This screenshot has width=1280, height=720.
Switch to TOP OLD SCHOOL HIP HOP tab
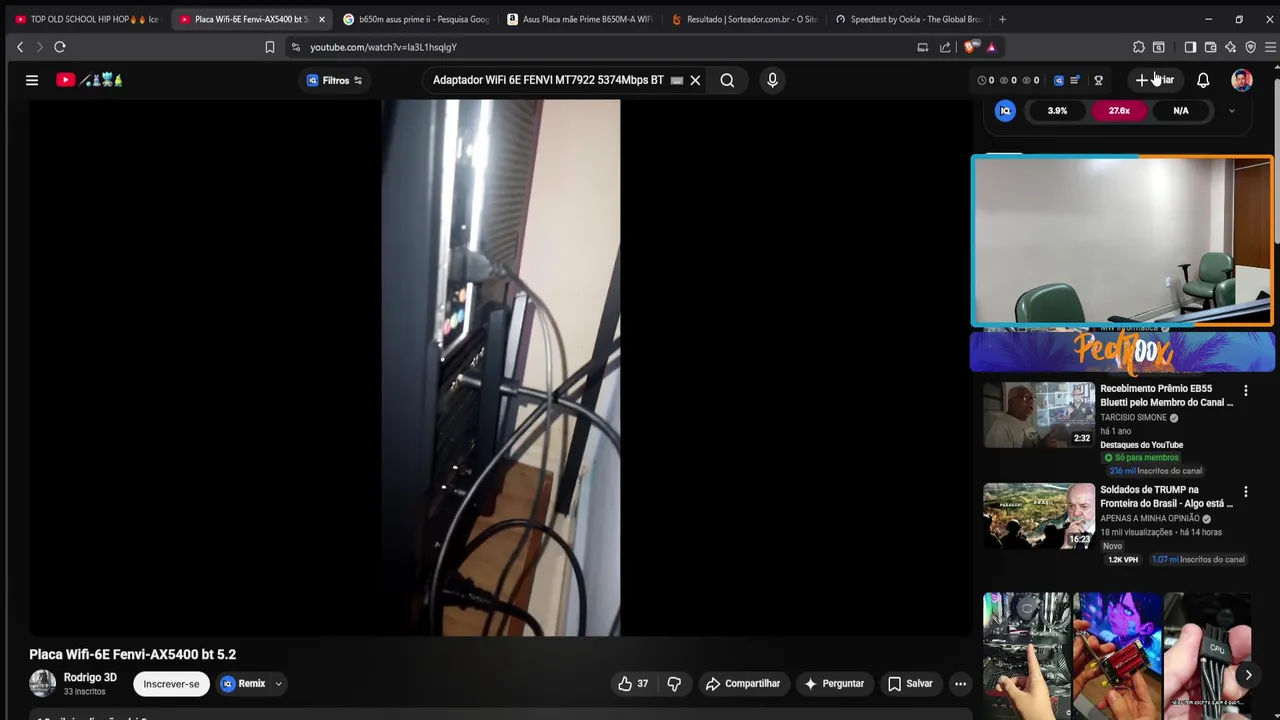(87, 19)
